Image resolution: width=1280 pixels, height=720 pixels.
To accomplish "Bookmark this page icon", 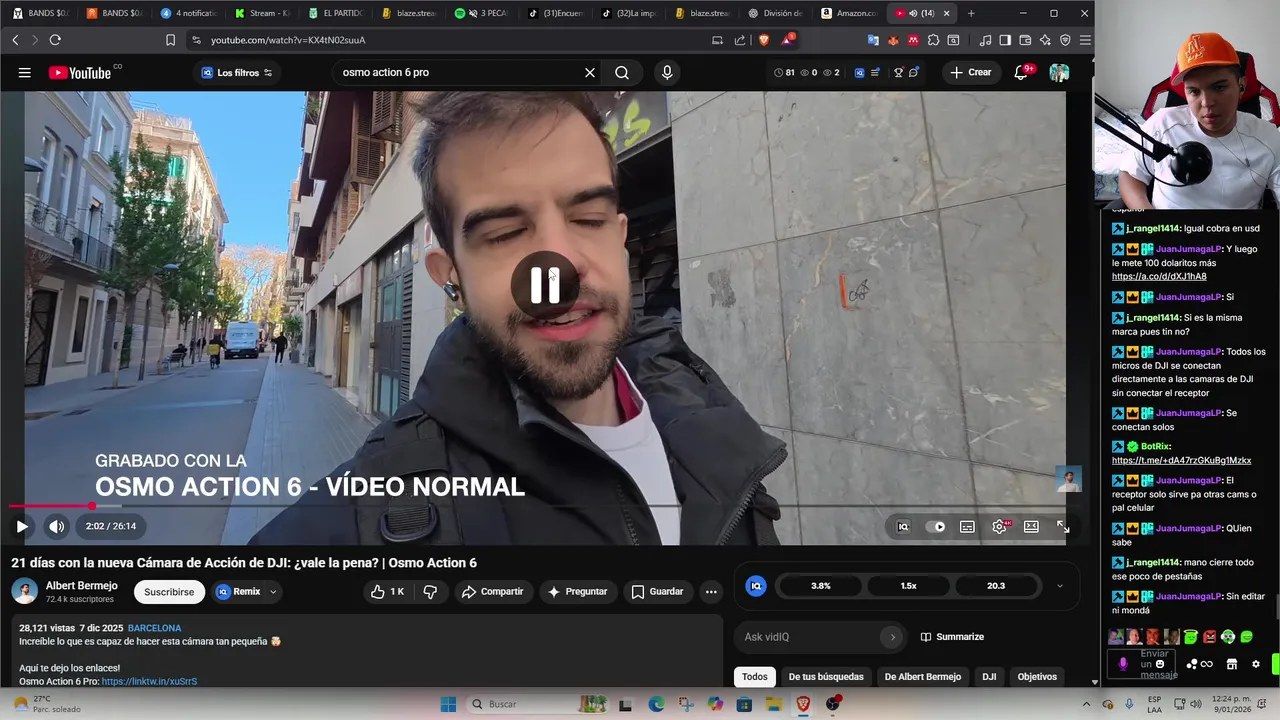I will 170,40.
